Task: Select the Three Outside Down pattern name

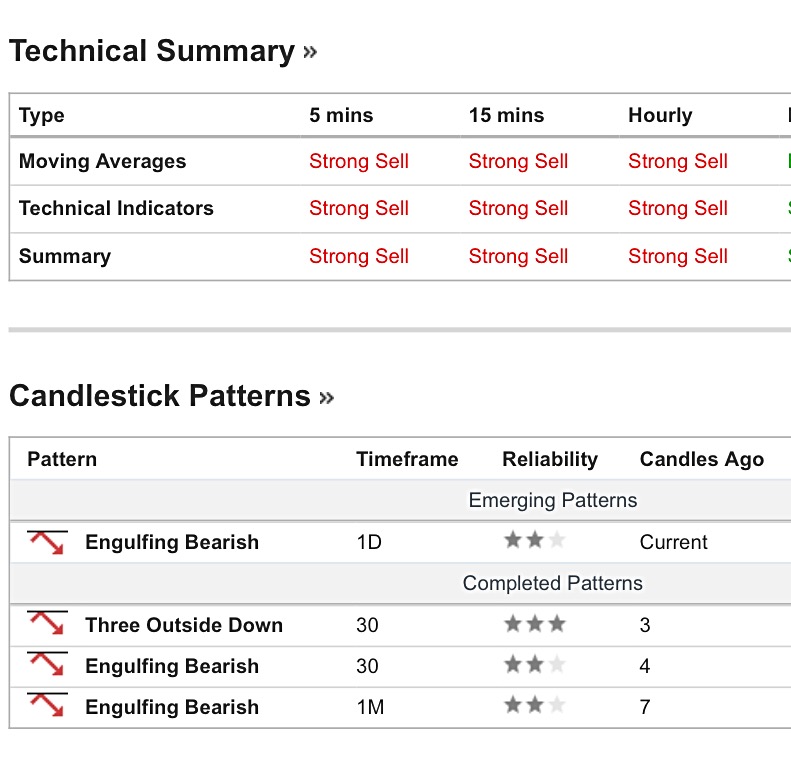Action: click(x=184, y=625)
